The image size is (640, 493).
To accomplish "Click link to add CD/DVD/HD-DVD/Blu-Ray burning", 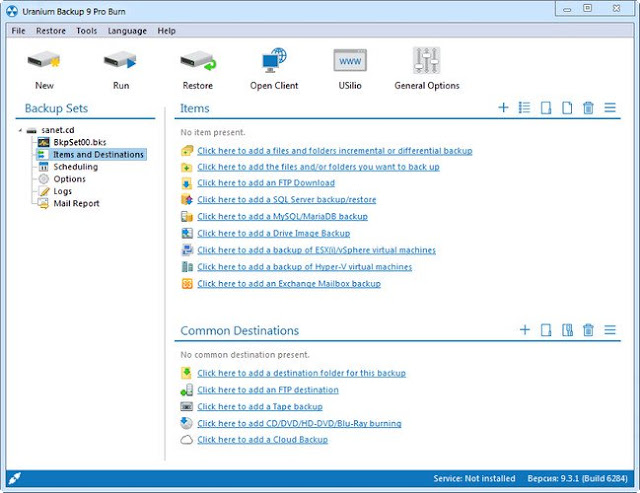I will 299,423.
